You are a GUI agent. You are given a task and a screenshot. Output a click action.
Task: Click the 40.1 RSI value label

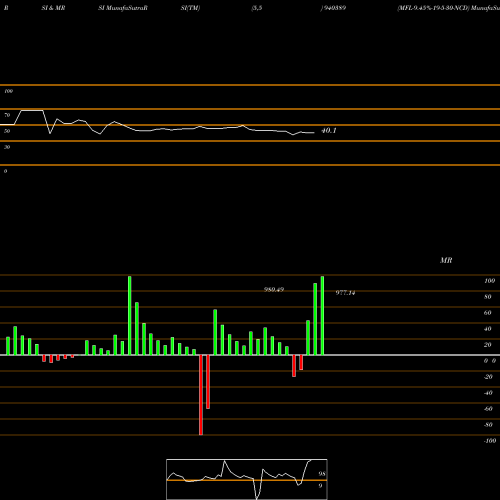(x=329, y=131)
